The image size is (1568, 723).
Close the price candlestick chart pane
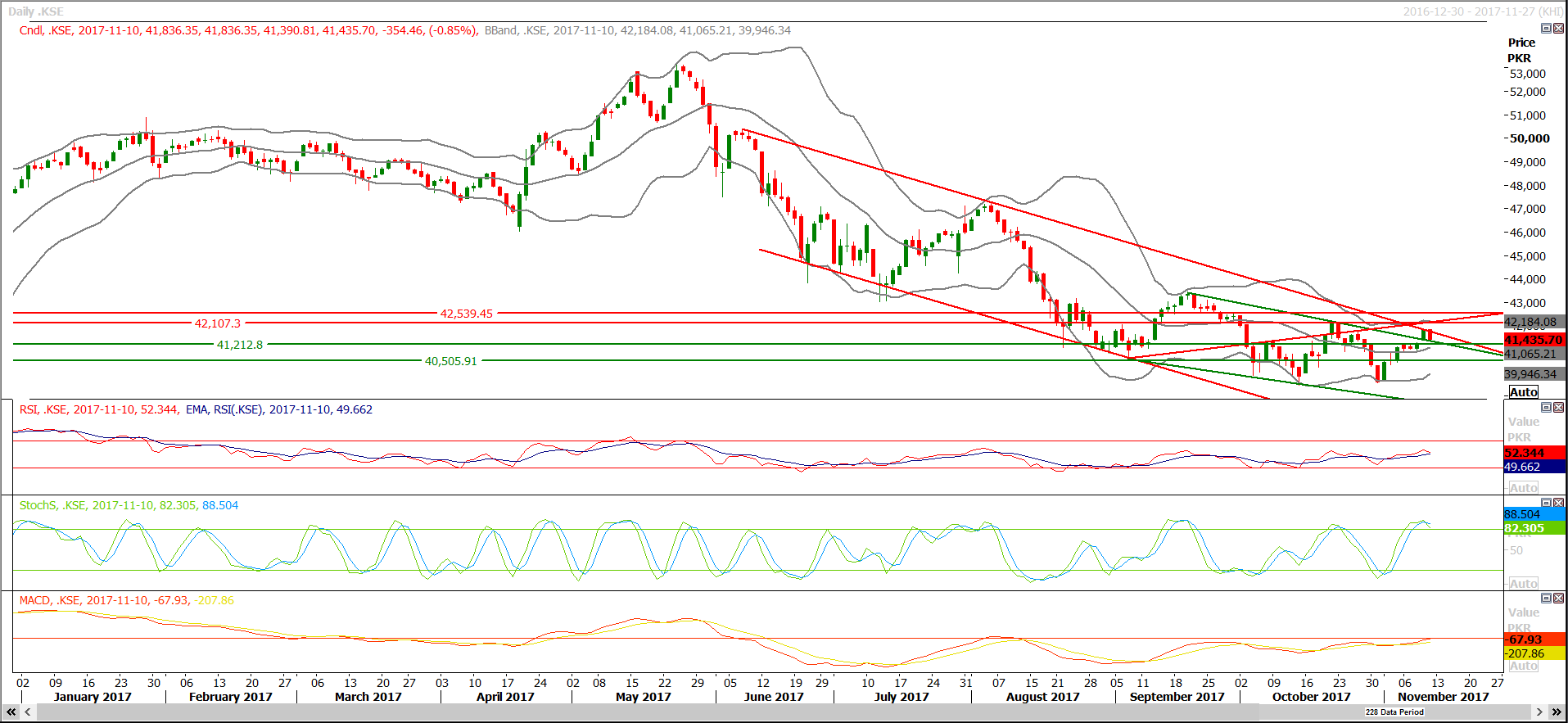coord(1558,29)
